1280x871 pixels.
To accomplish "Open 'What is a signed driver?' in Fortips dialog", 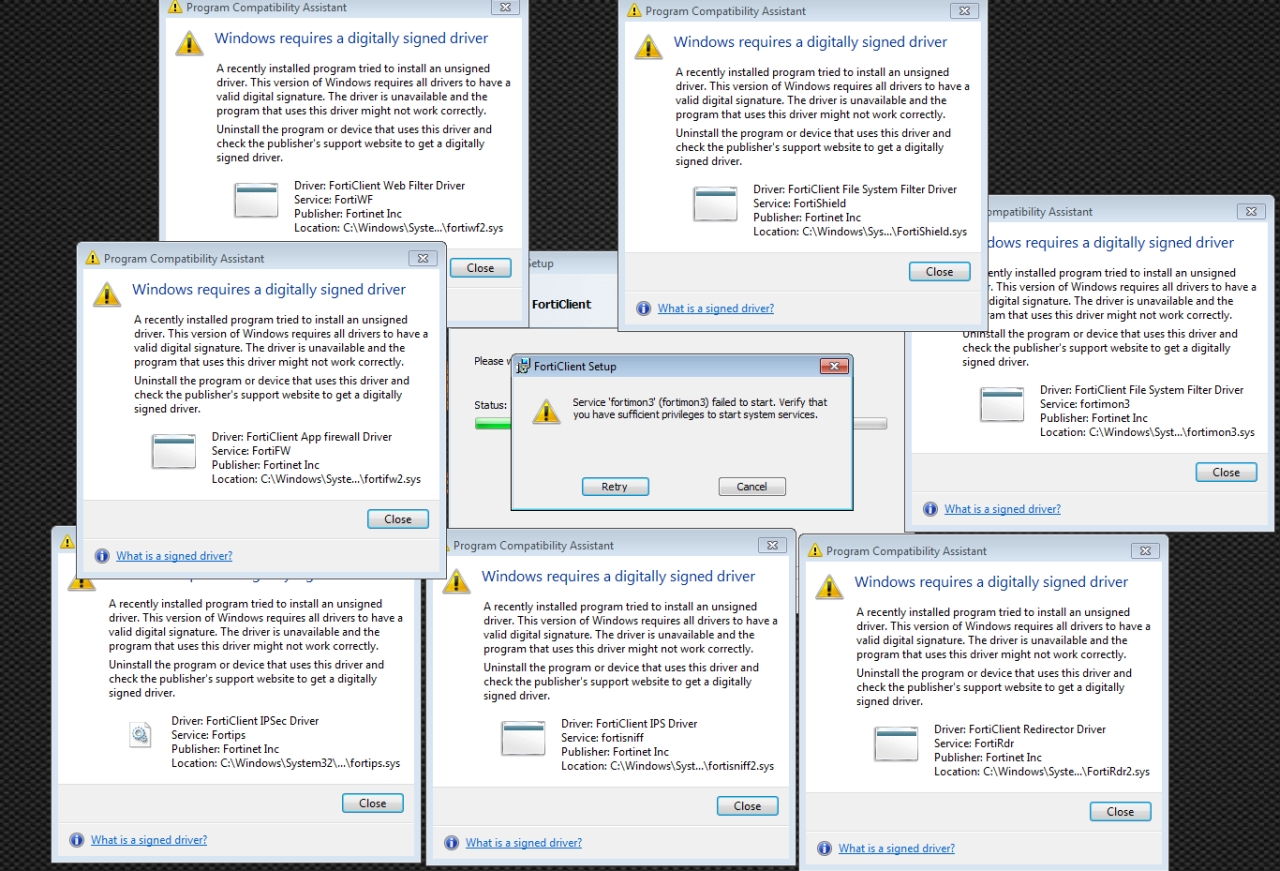I will tap(149, 841).
